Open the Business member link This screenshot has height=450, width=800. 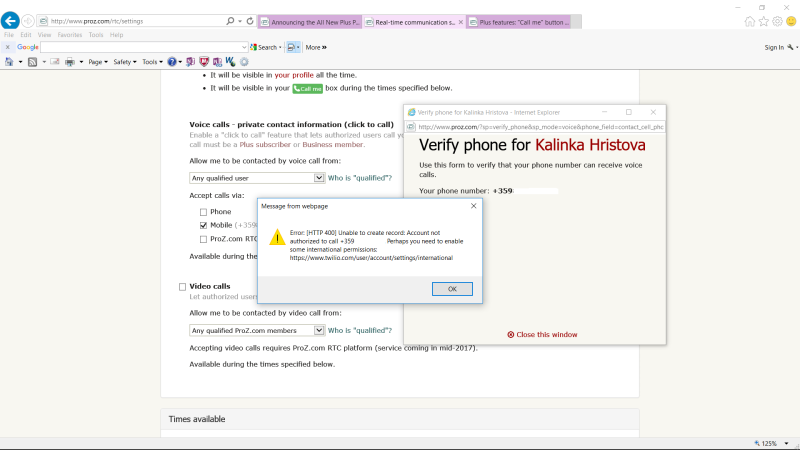tap(333, 144)
